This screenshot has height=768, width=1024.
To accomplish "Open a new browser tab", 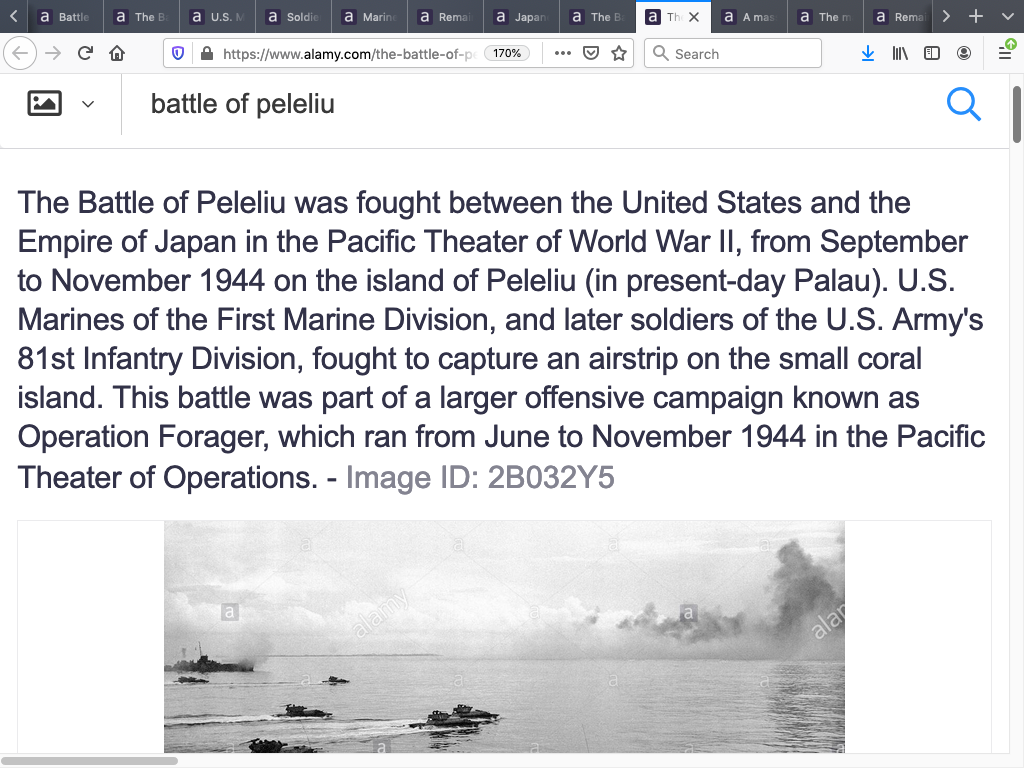I will [x=976, y=17].
